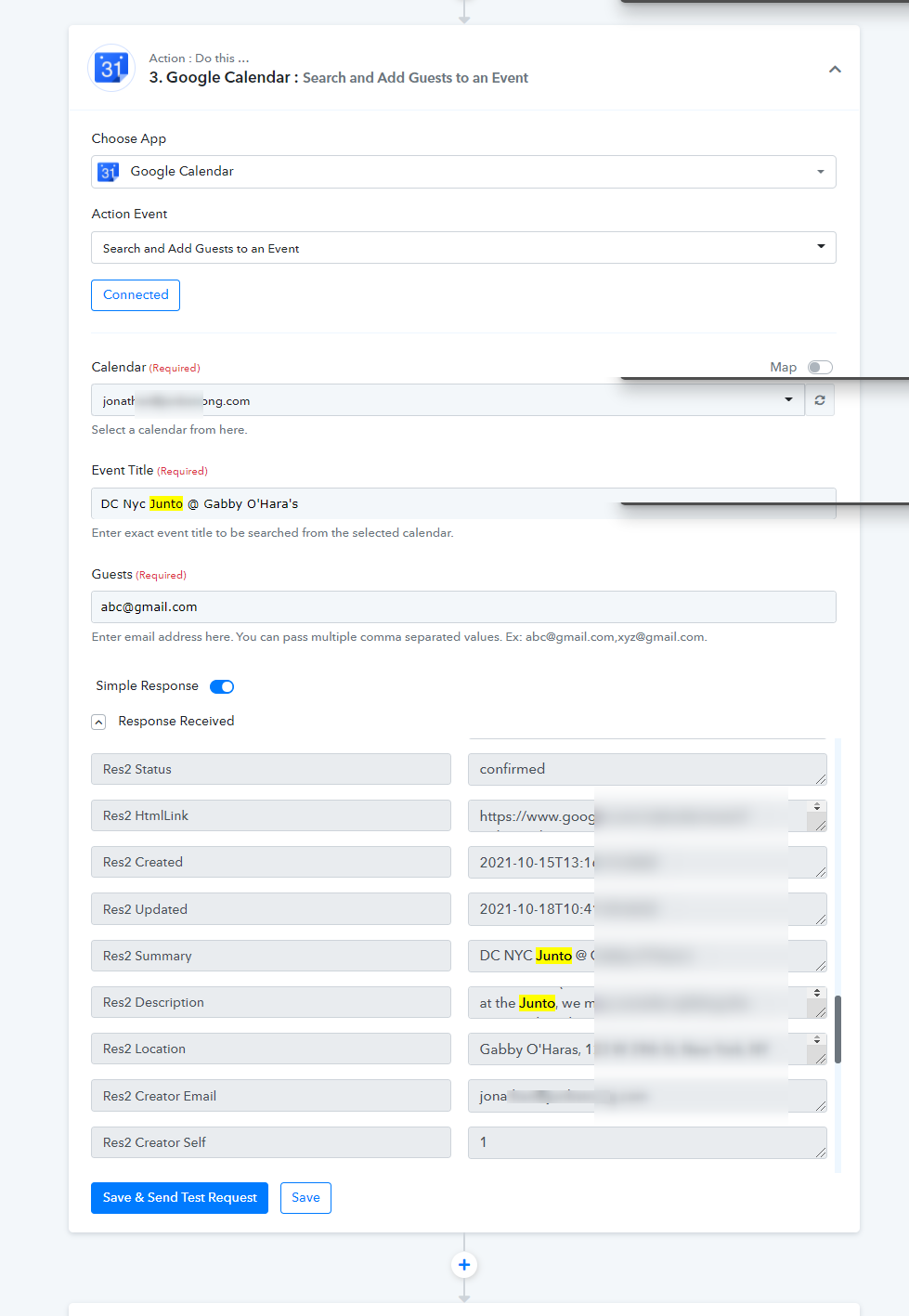Toggle the Map switch for Calendar
This screenshot has height=1316, width=909.
tap(820, 368)
